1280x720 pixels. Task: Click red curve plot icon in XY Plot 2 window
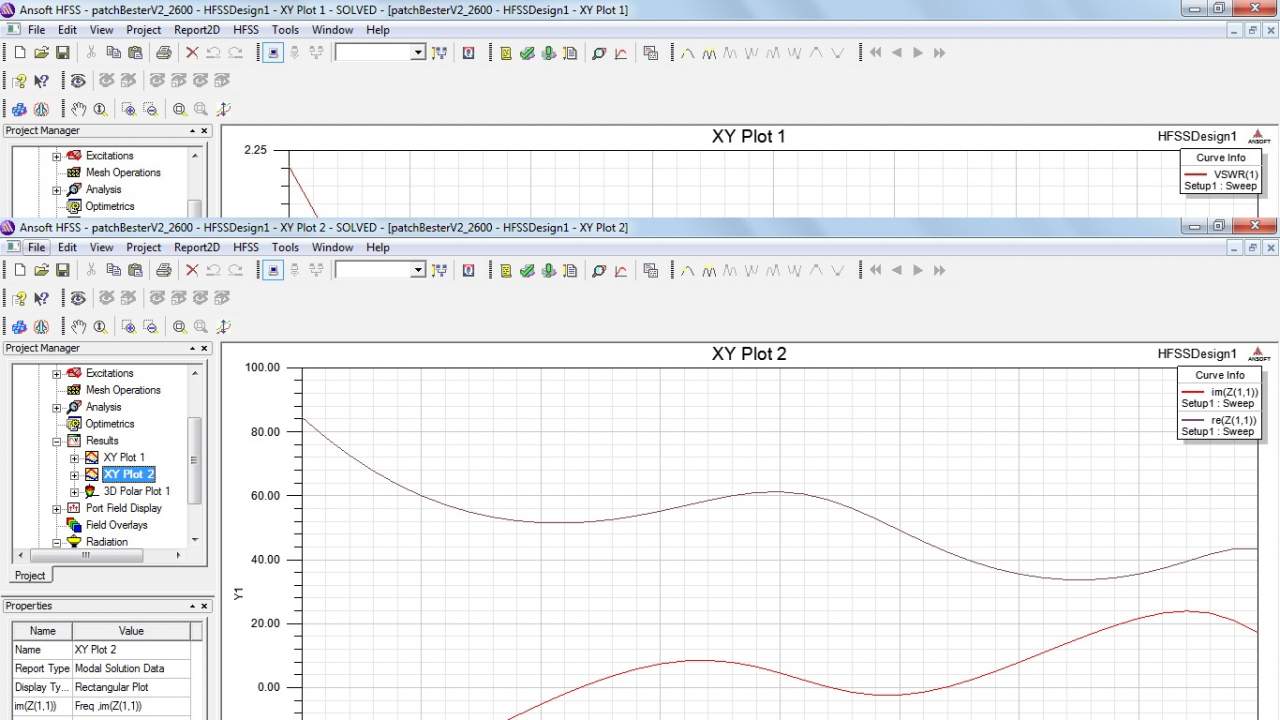point(620,270)
